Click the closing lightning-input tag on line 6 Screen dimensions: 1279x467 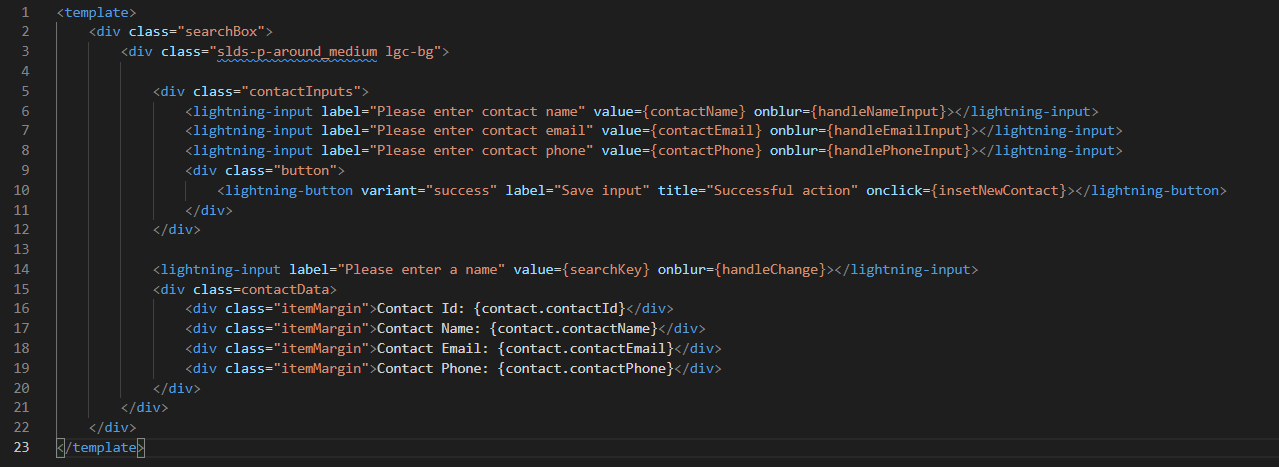click(1026, 111)
